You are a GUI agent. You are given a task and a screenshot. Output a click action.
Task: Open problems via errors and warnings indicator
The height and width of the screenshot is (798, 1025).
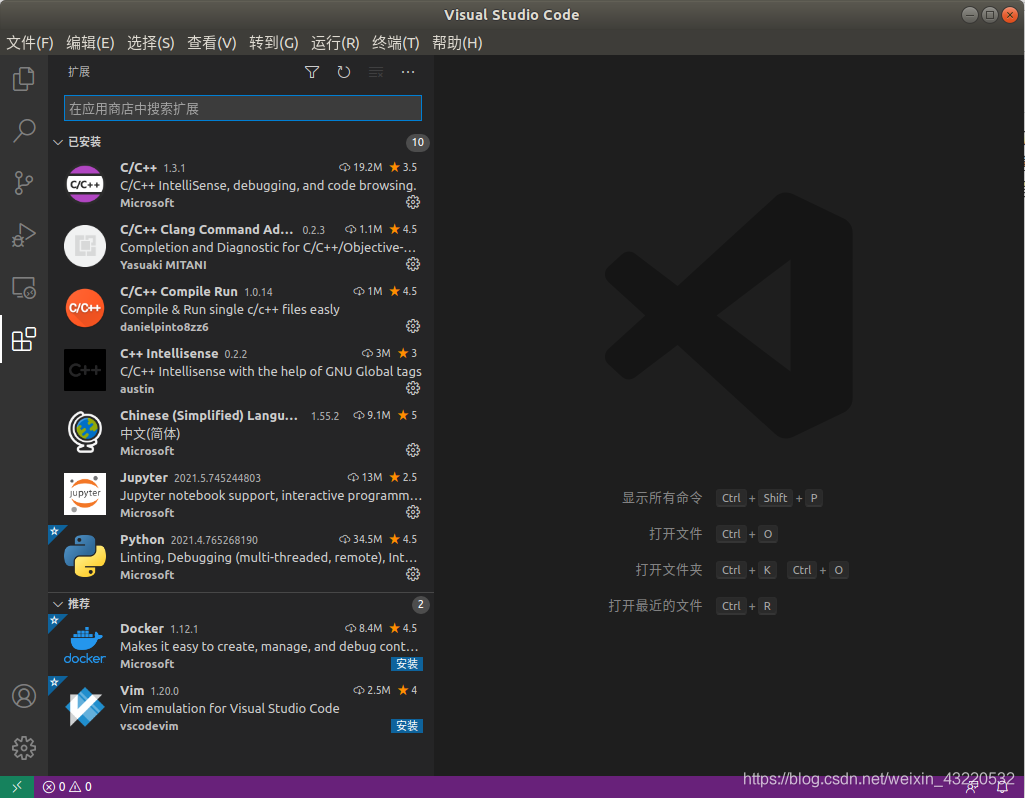click(x=67, y=787)
